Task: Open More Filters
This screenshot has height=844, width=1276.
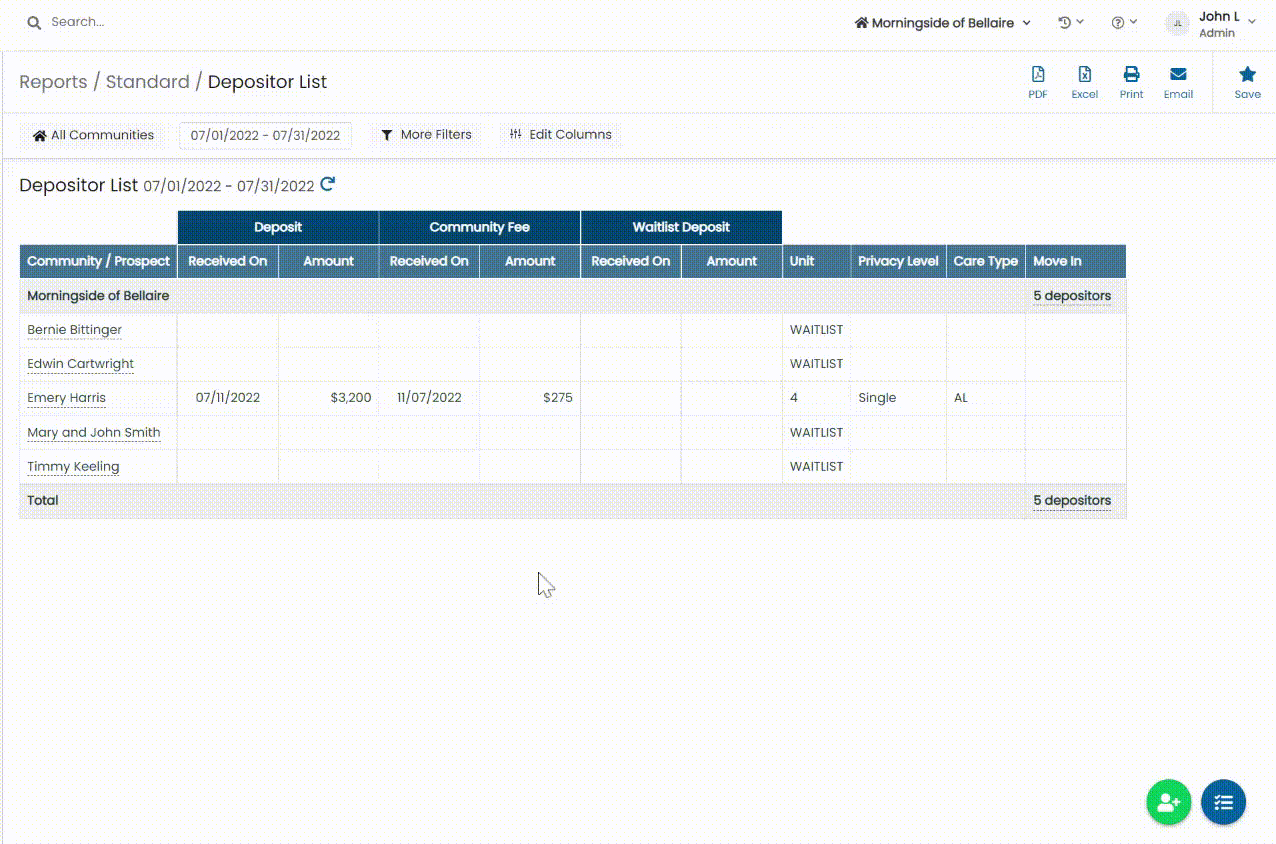Action: [426, 135]
